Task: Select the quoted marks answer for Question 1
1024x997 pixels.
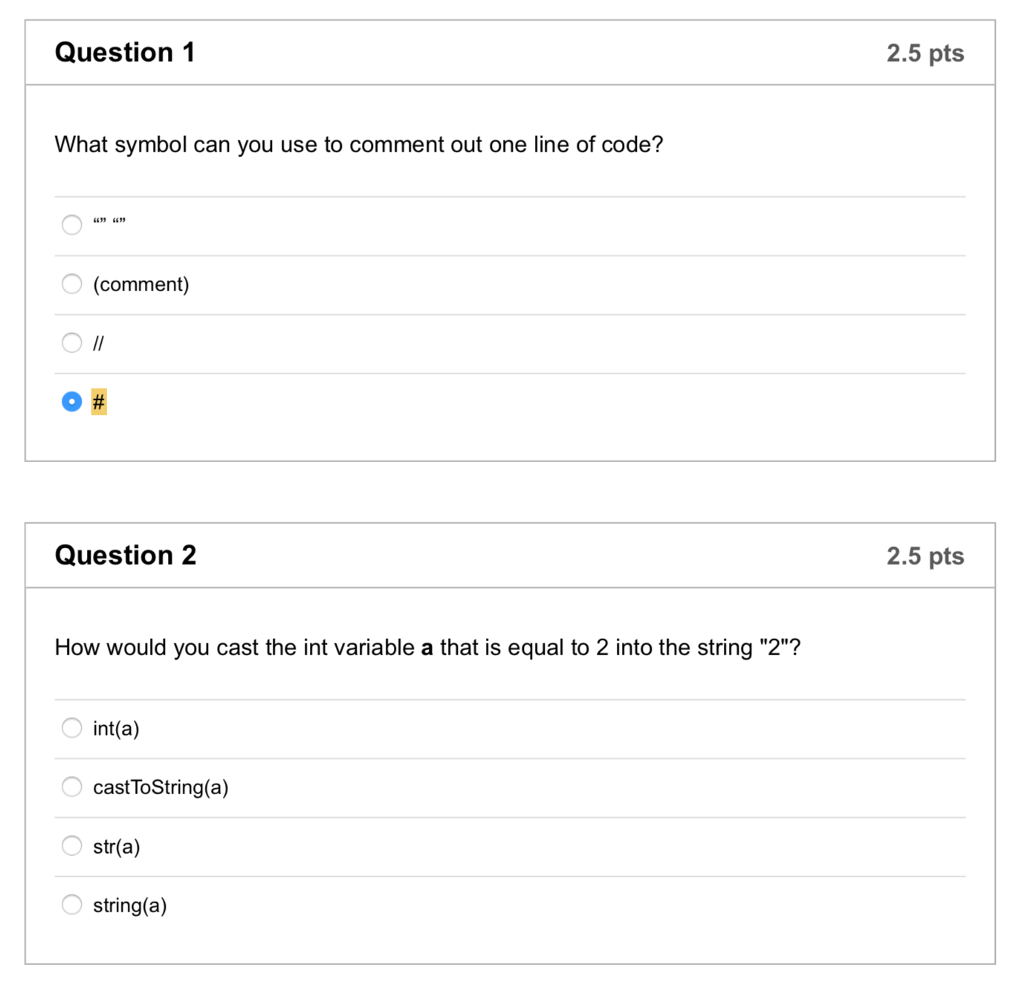Action: pyautogui.click(x=71, y=224)
